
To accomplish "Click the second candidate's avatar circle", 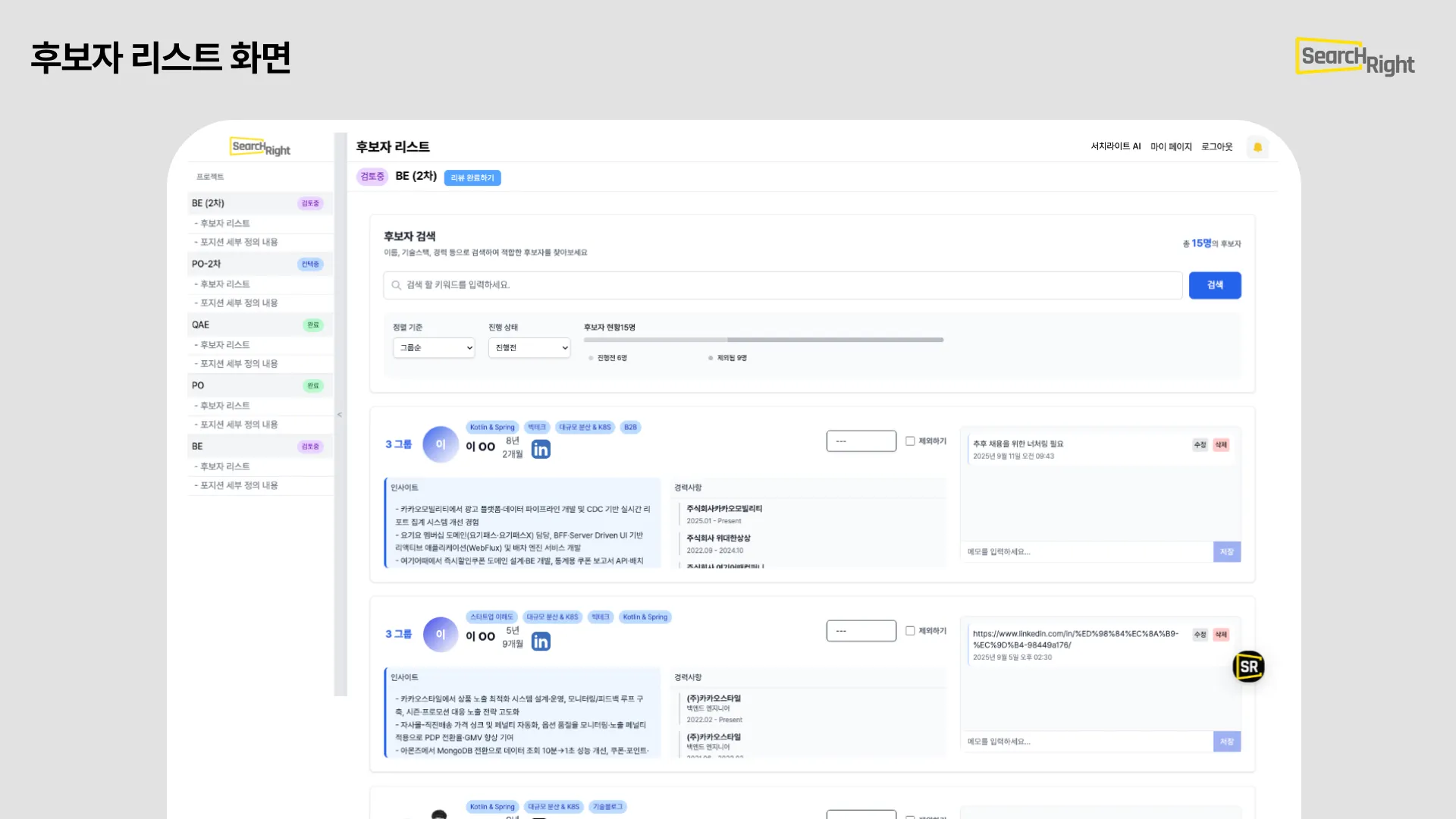I will click(441, 635).
